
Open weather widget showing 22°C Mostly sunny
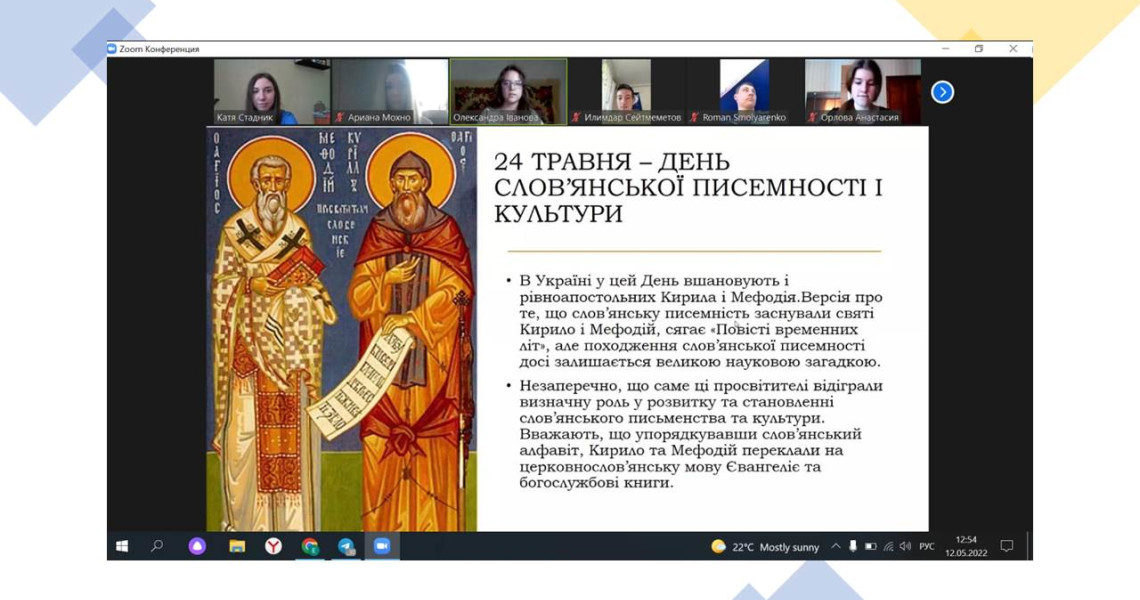pyautogui.click(x=765, y=547)
